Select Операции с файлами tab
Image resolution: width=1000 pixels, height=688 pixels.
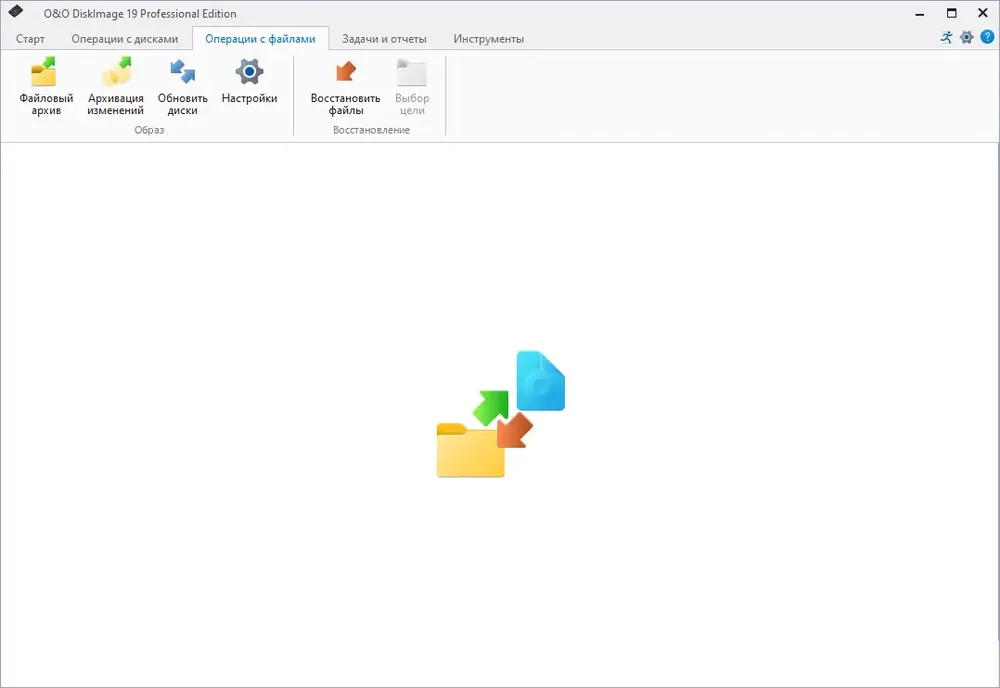260,39
